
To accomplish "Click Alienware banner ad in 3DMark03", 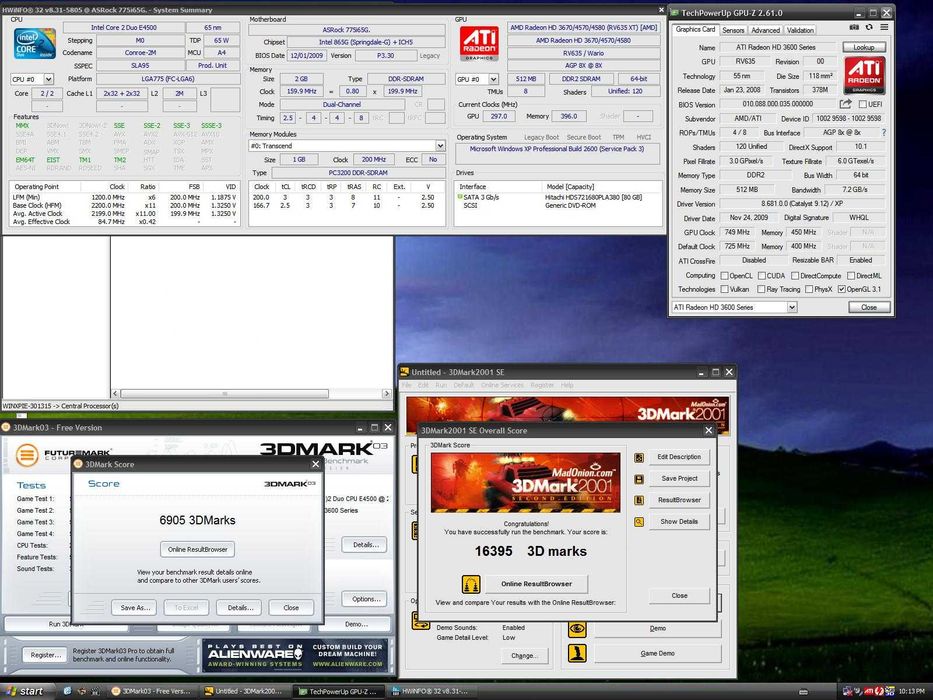I will pyautogui.click(x=295, y=655).
